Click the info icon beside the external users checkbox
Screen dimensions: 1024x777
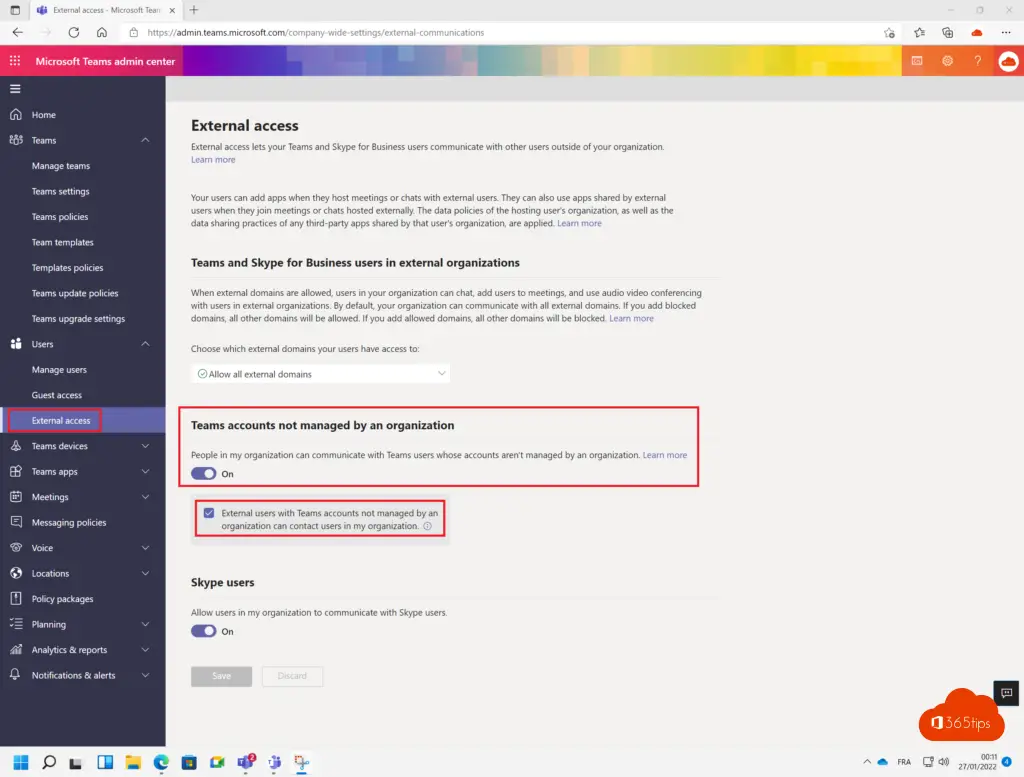click(428, 526)
